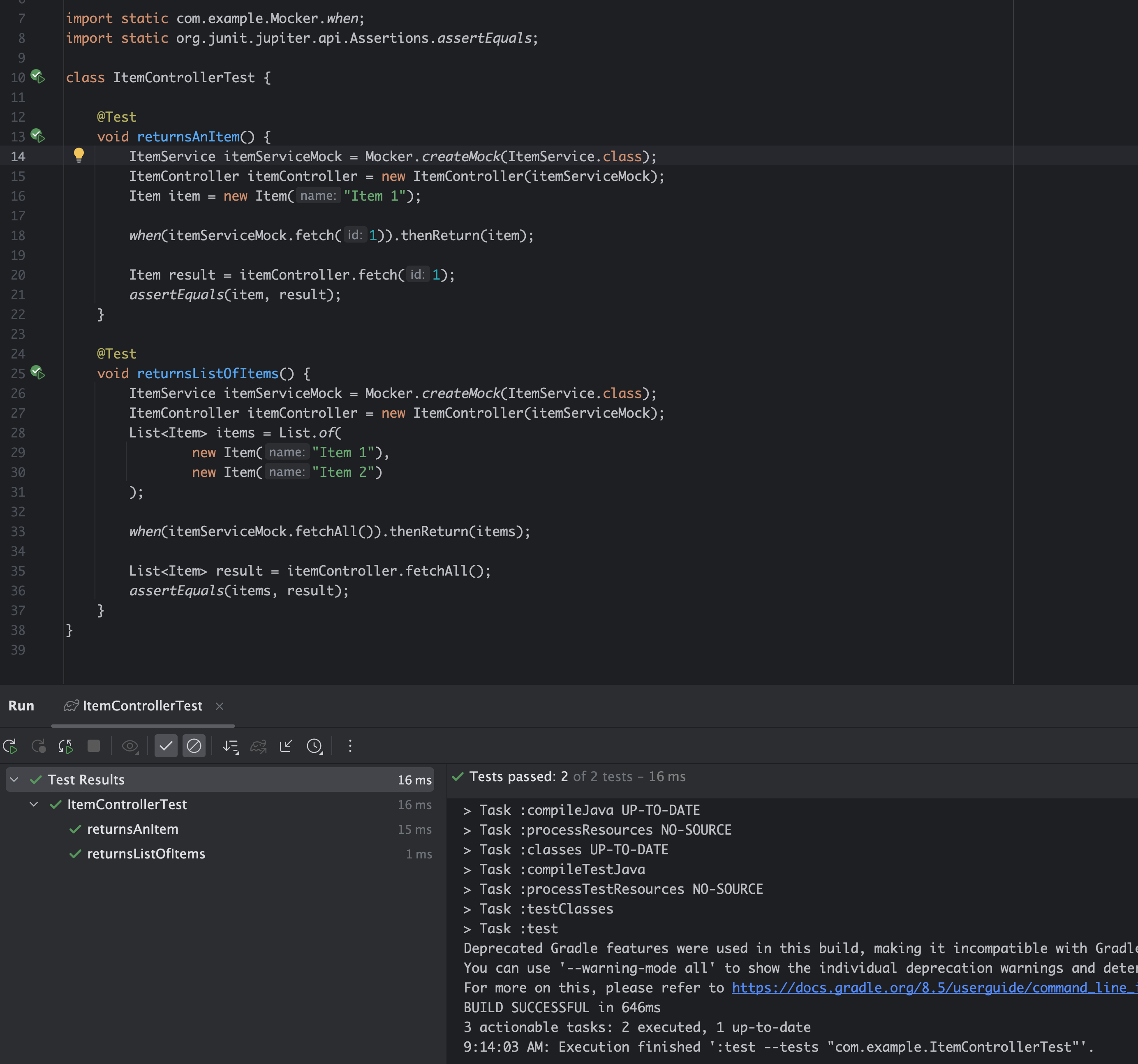Image resolution: width=1138 pixels, height=1064 pixels.
Task: Open the test history clock dropdown
Action: click(x=314, y=746)
